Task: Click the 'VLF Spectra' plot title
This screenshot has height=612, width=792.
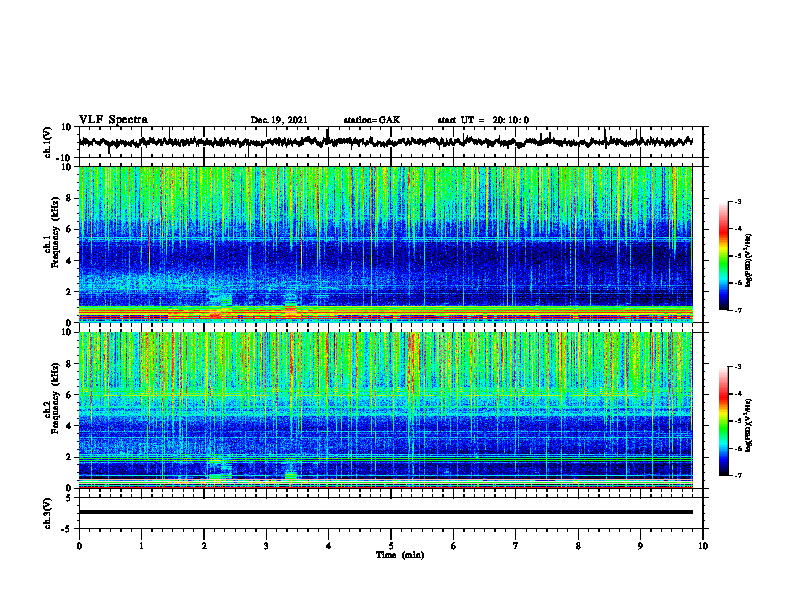Action: pyautogui.click(x=113, y=120)
